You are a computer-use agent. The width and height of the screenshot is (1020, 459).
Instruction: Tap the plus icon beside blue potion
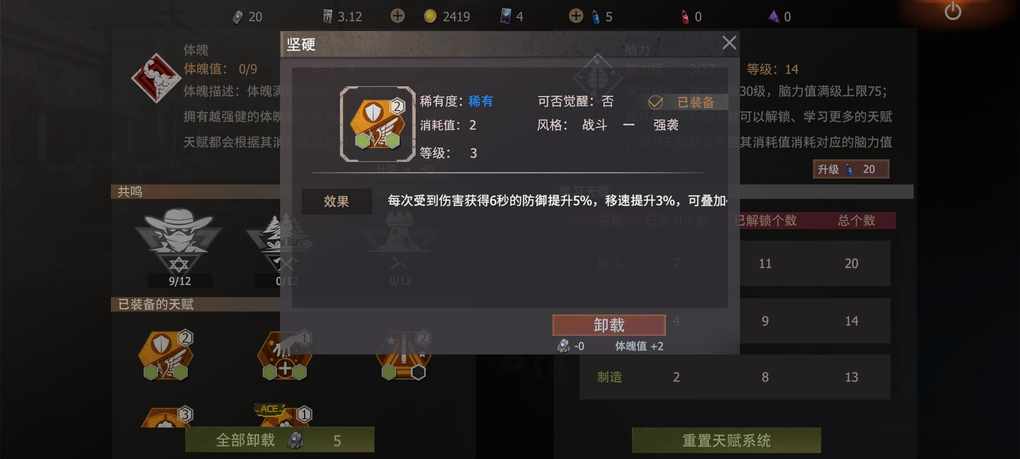576,16
